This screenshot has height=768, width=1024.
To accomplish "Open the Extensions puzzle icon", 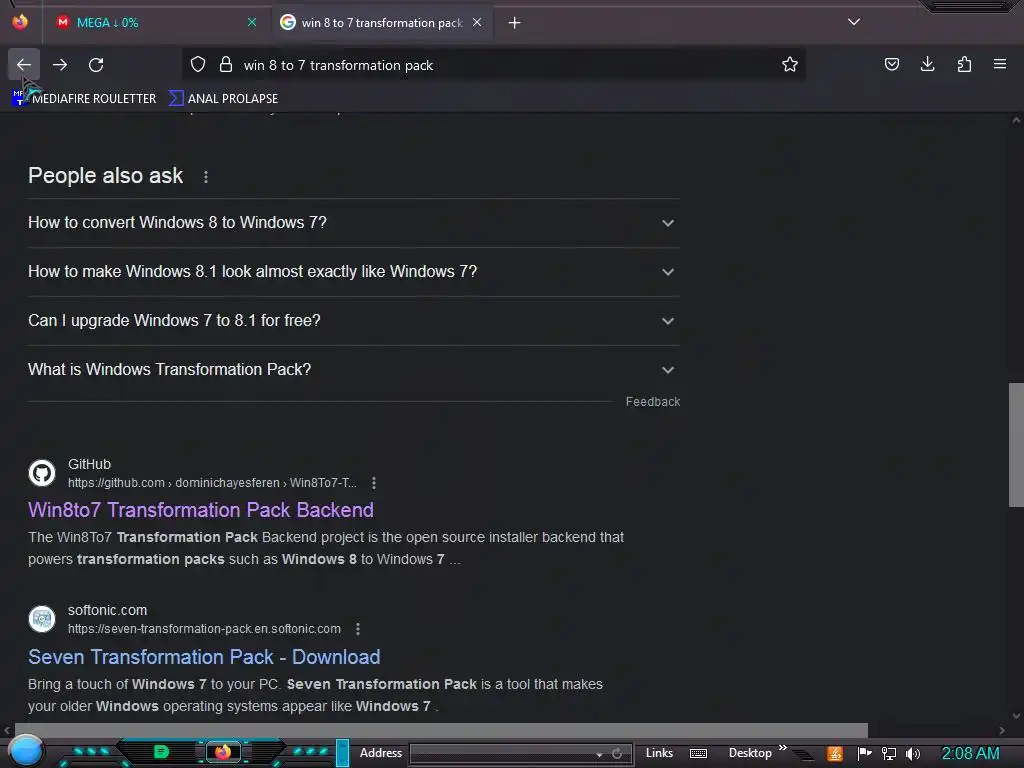I will (964, 64).
